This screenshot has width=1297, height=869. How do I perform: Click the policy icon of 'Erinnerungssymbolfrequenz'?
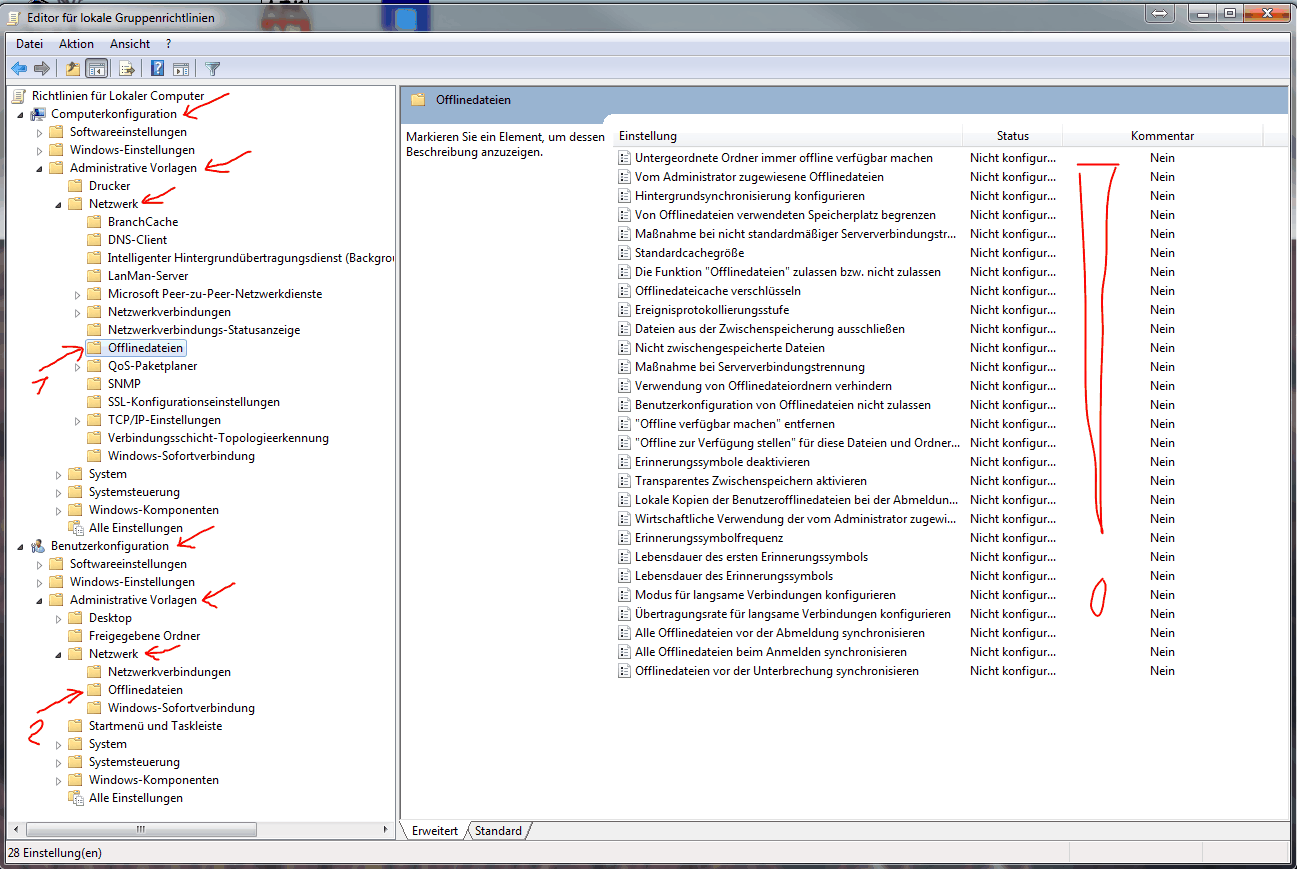[624, 538]
